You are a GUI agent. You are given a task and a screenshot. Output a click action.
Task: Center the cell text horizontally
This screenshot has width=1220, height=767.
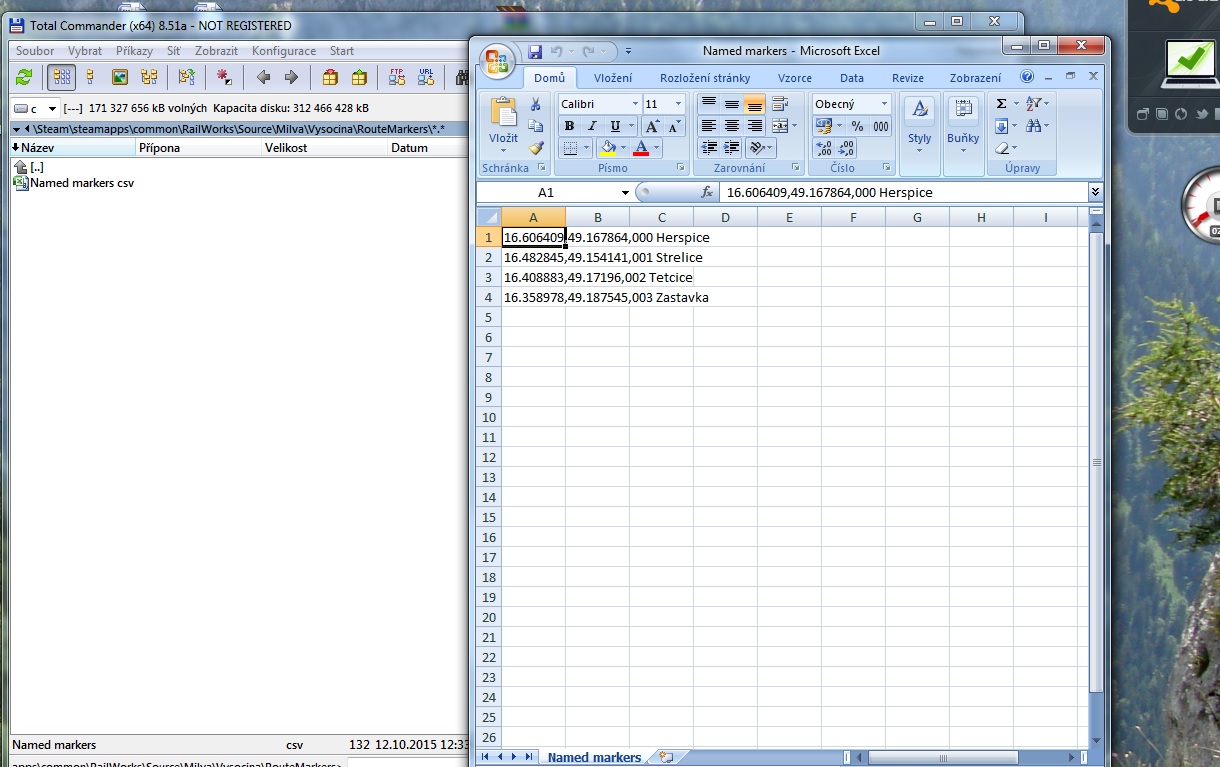tap(731, 126)
